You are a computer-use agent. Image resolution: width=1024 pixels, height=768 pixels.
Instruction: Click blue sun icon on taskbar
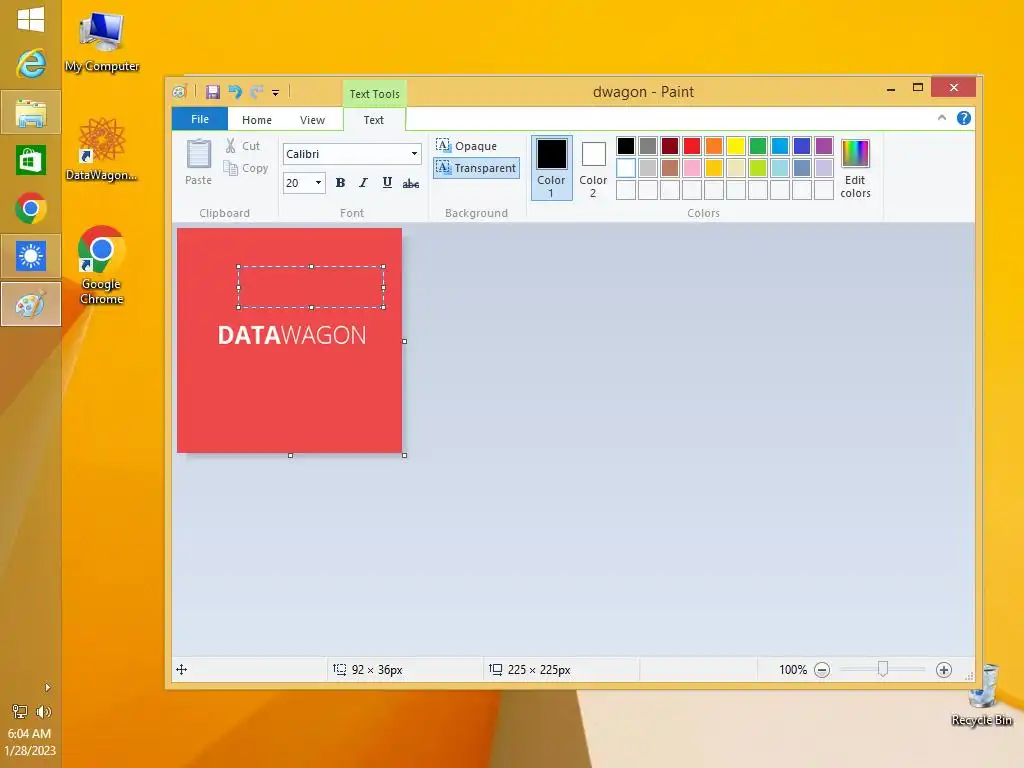(31, 256)
